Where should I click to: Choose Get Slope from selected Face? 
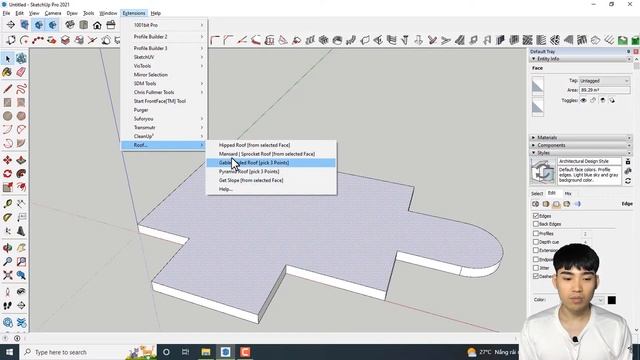tap(271, 180)
